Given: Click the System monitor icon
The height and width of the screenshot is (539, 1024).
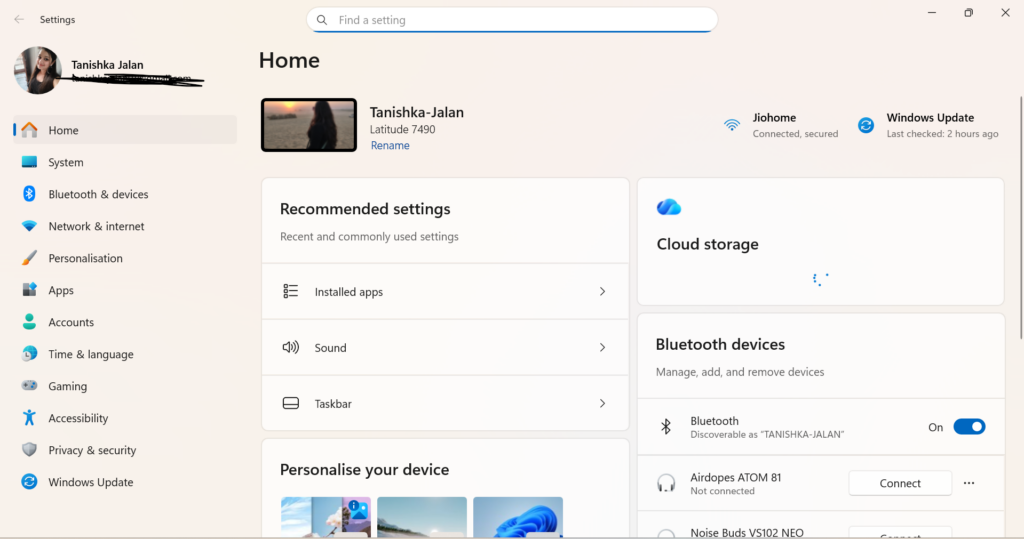Looking at the screenshot, I should [29, 162].
